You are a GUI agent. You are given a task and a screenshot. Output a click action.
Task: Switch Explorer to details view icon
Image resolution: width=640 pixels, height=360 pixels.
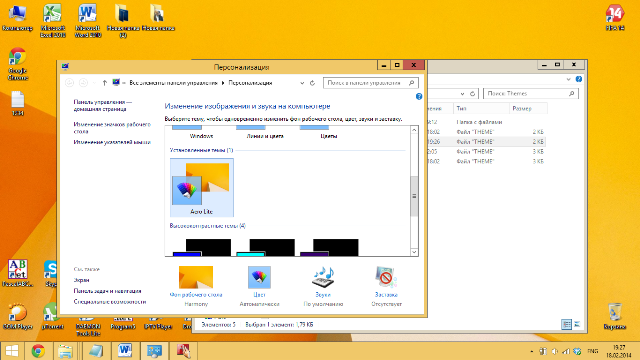click(567, 324)
